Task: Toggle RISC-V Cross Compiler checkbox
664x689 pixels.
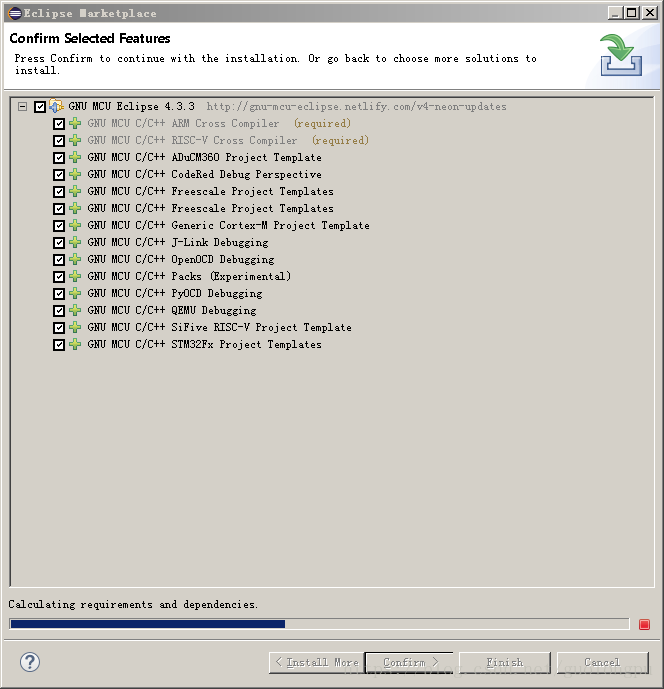Action: (x=59, y=141)
